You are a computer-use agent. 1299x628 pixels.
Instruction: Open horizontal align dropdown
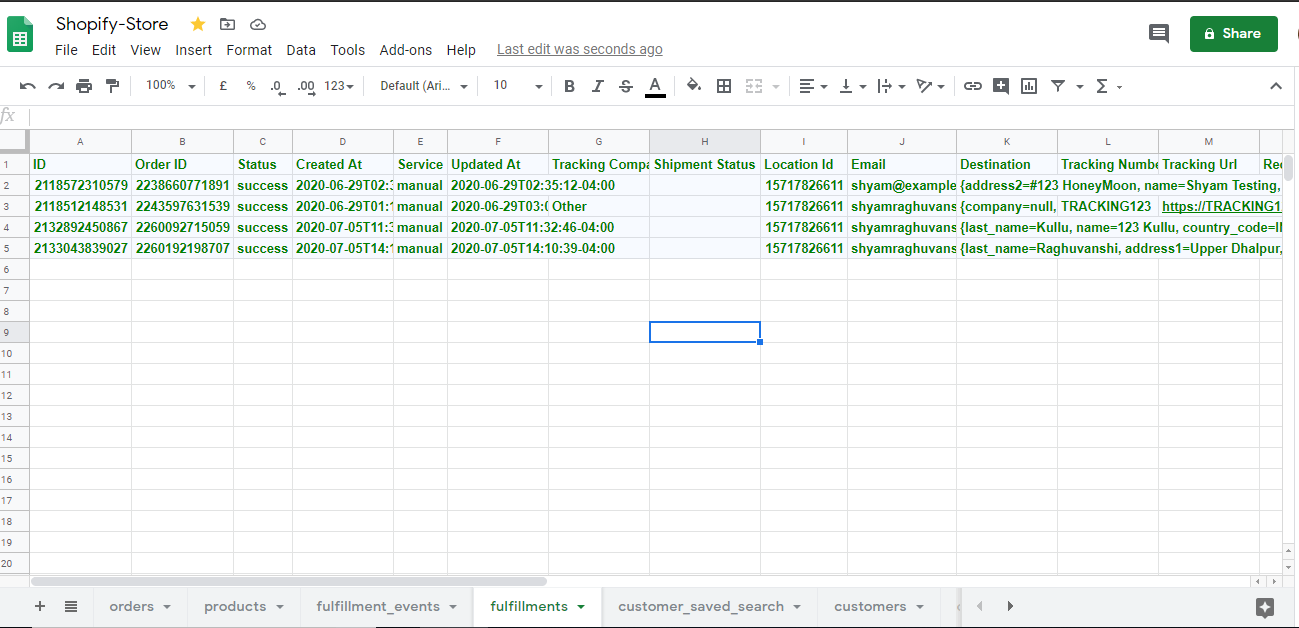814,86
